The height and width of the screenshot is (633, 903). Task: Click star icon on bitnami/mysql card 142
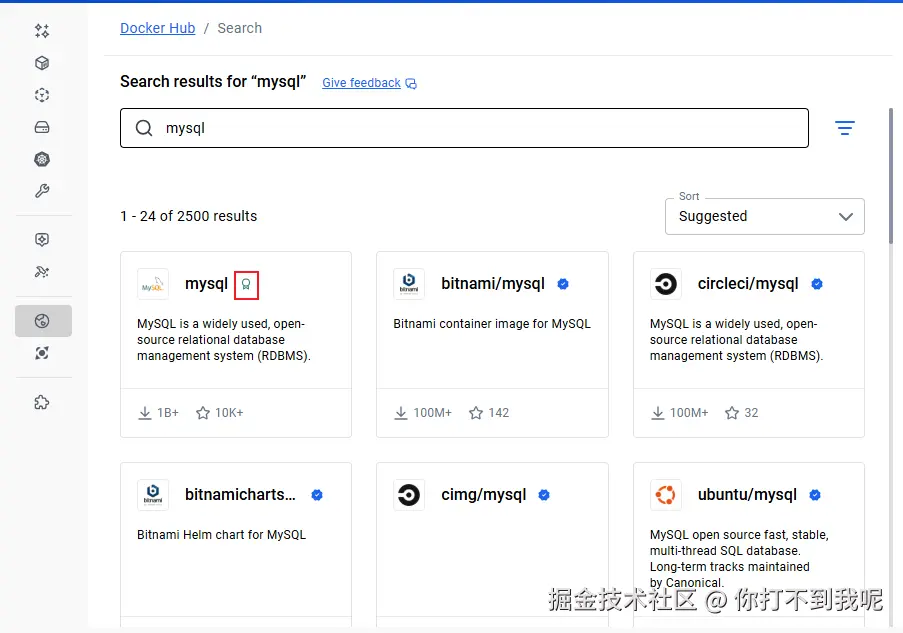pyautogui.click(x=476, y=413)
